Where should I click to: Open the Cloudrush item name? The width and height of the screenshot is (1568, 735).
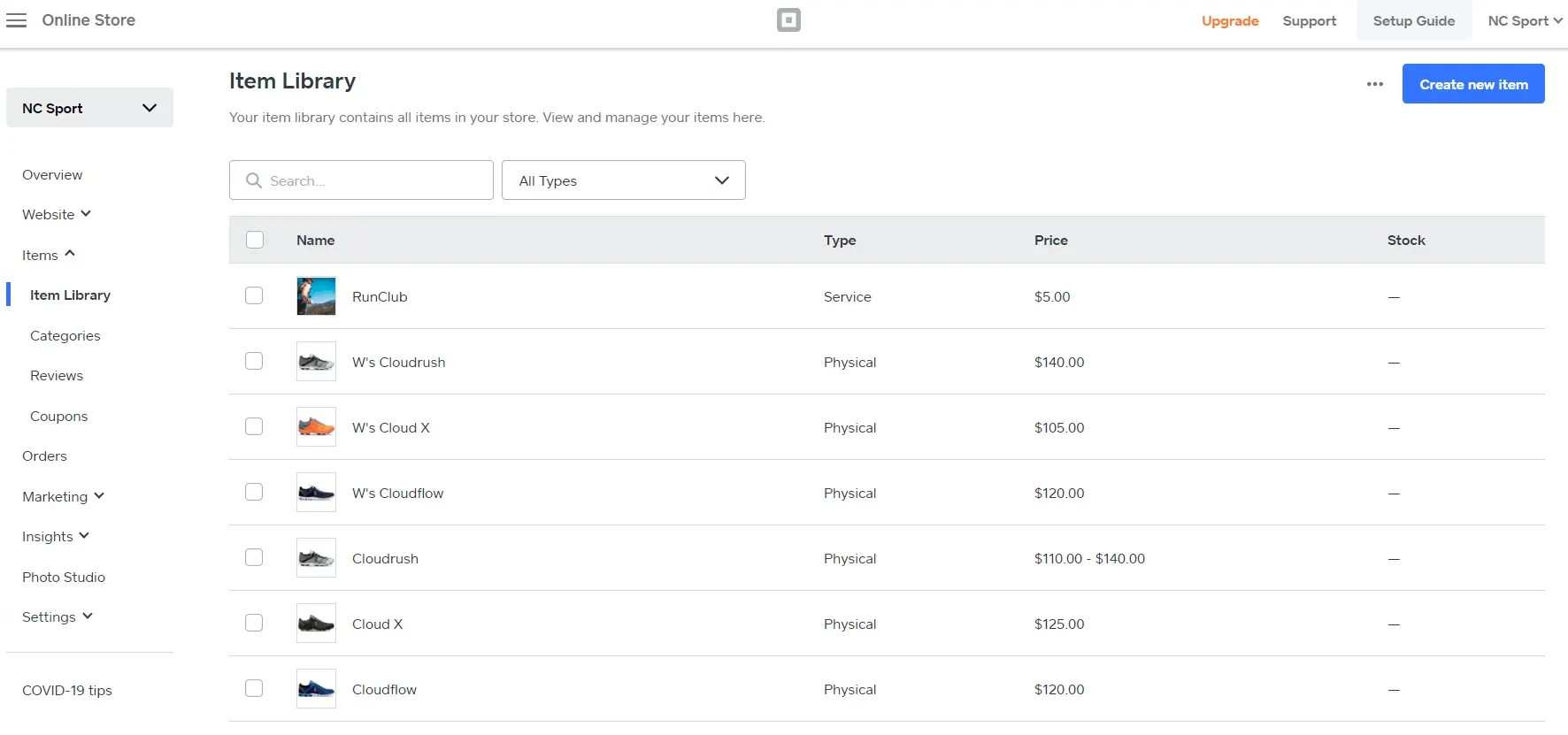[385, 558]
